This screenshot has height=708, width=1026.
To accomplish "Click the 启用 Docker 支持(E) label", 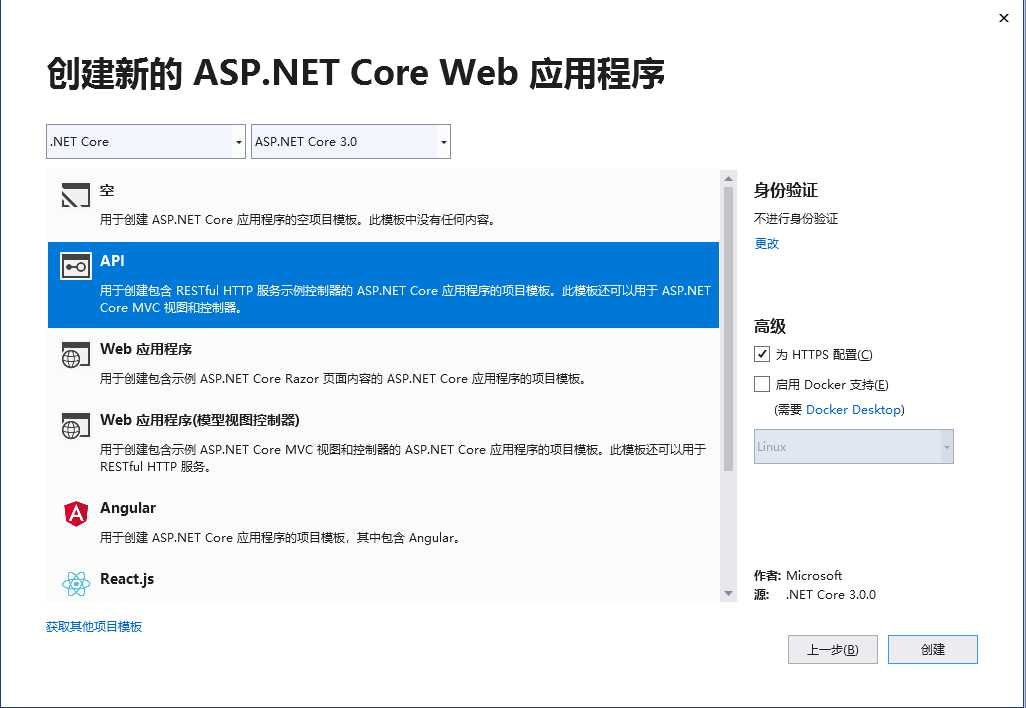I will pos(832,385).
